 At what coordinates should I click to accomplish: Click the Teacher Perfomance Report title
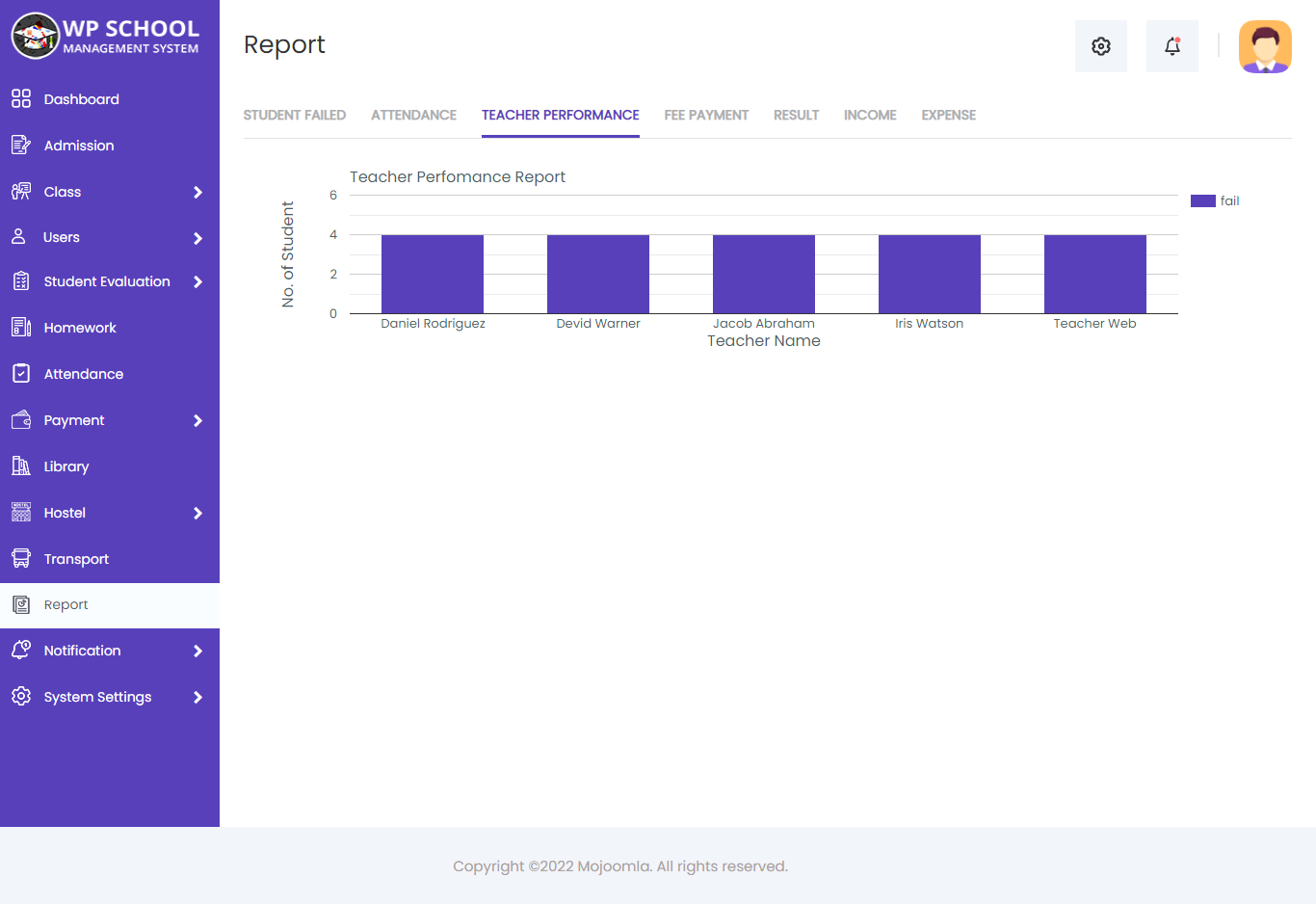(458, 176)
